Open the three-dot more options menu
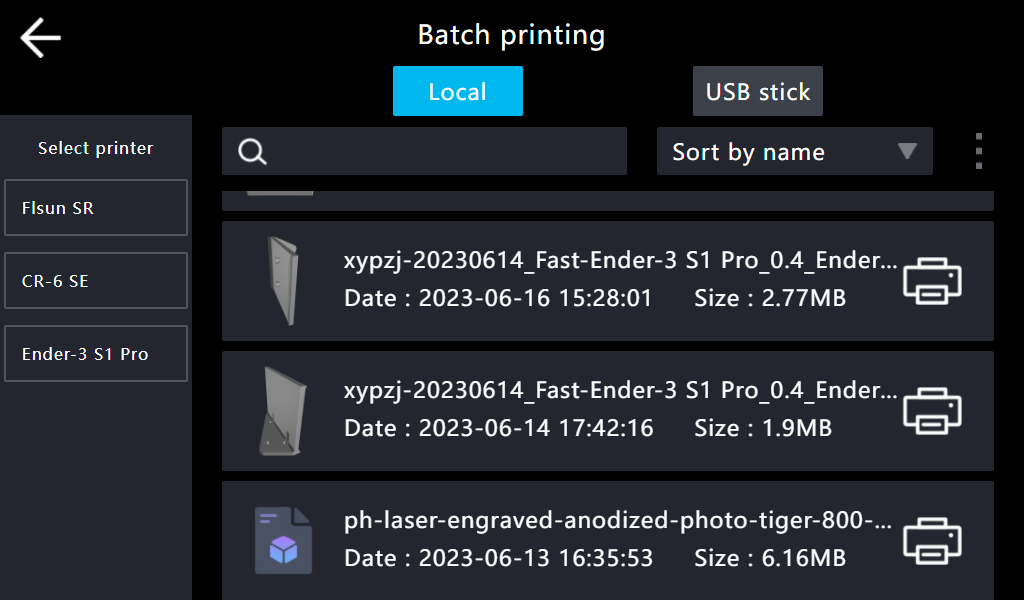1024x600 pixels. (x=978, y=151)
